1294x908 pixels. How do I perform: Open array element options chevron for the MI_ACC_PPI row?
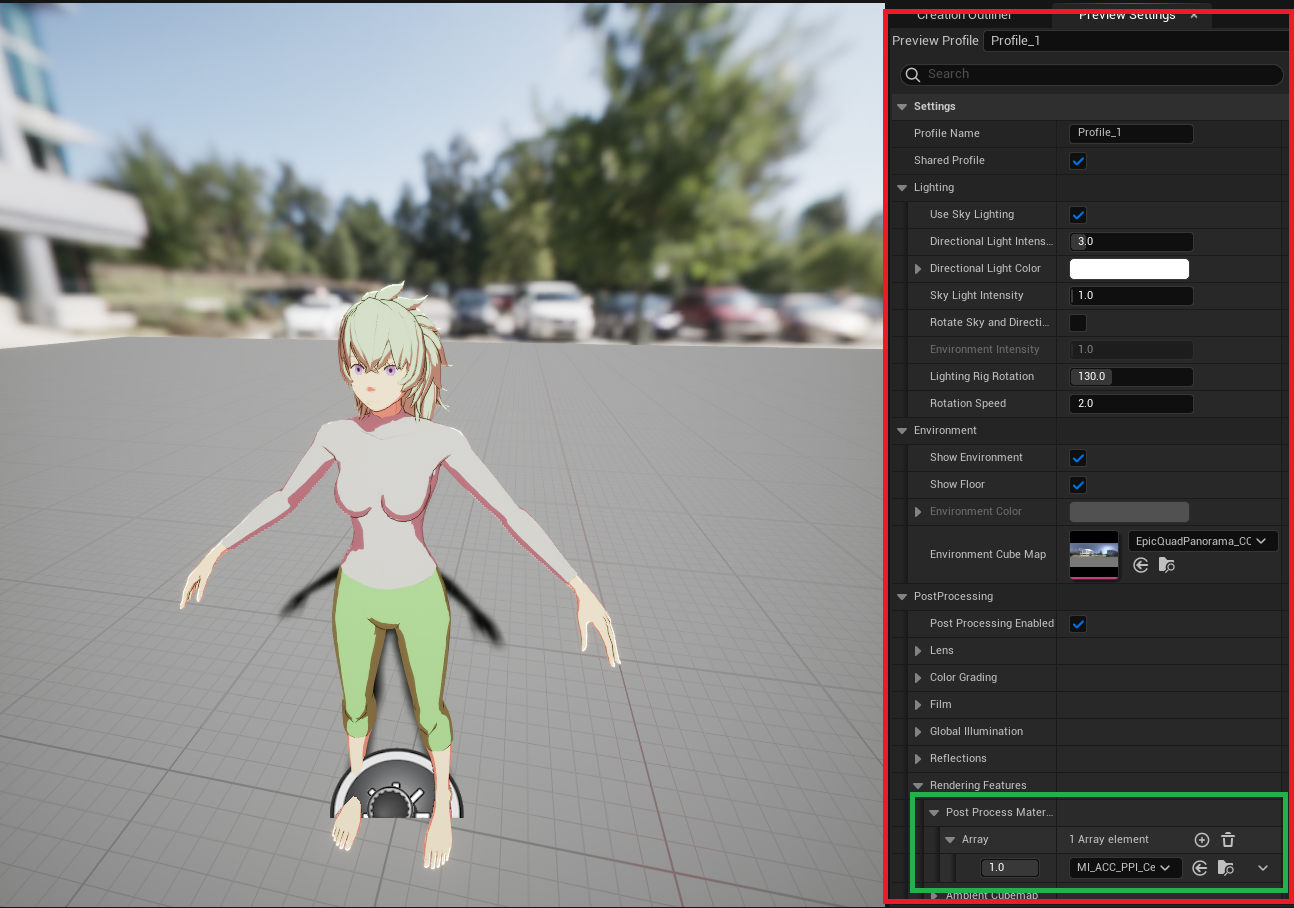[1263, 868]
